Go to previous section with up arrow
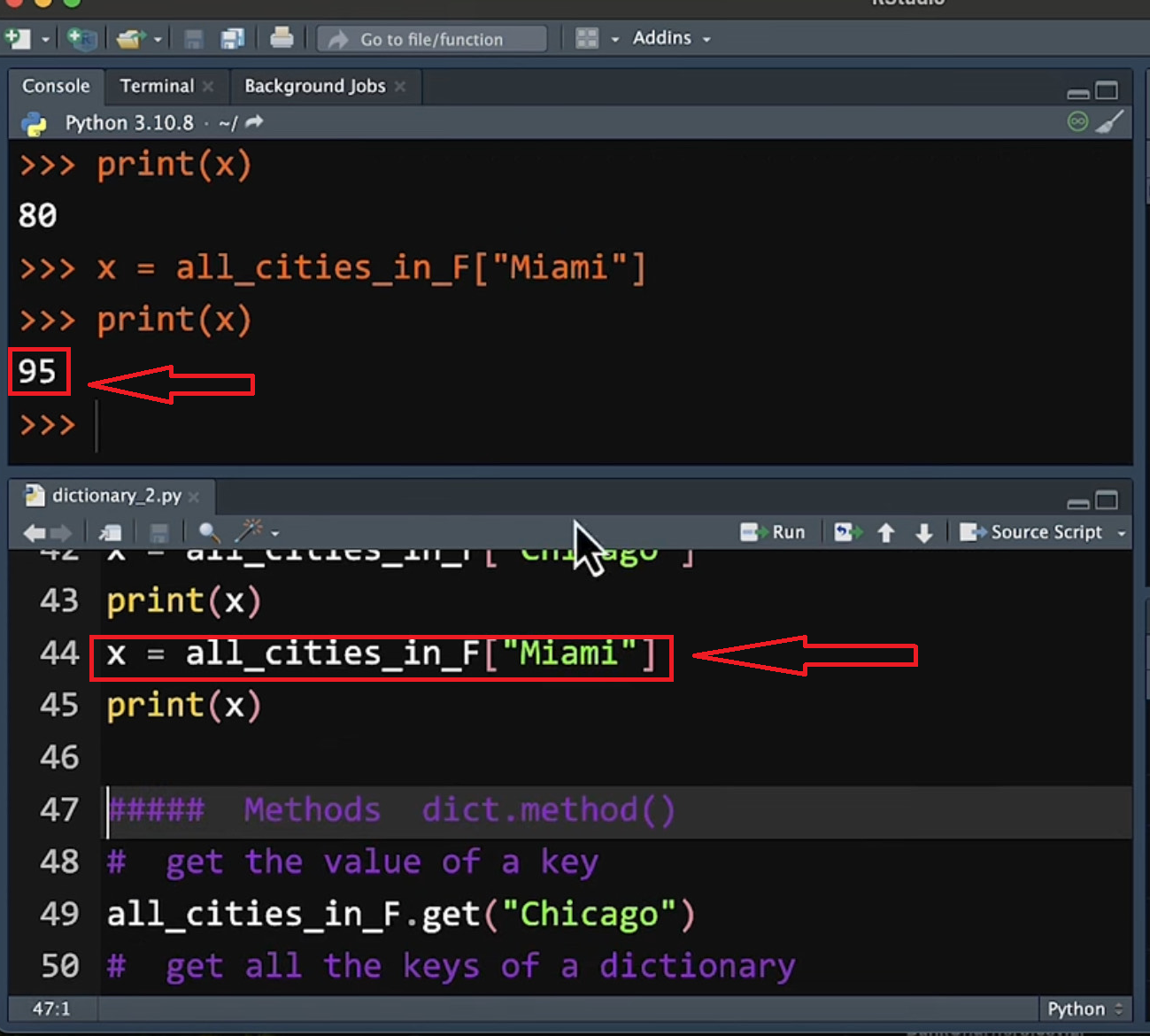1150x1036 pixels. [x=885, y=532]
